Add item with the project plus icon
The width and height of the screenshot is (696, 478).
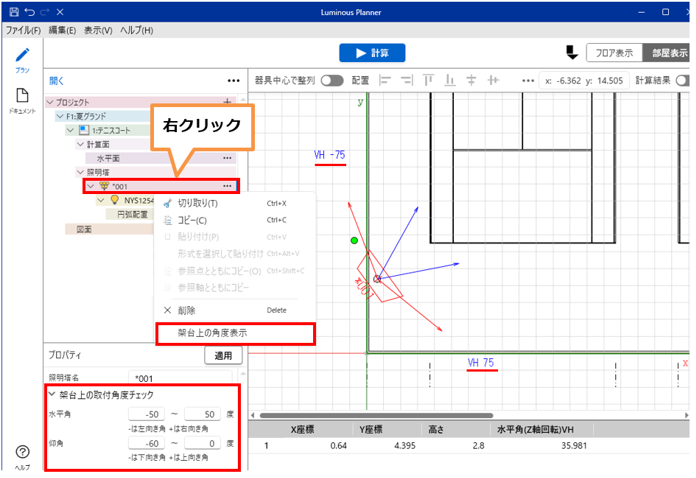pos(227,102)
